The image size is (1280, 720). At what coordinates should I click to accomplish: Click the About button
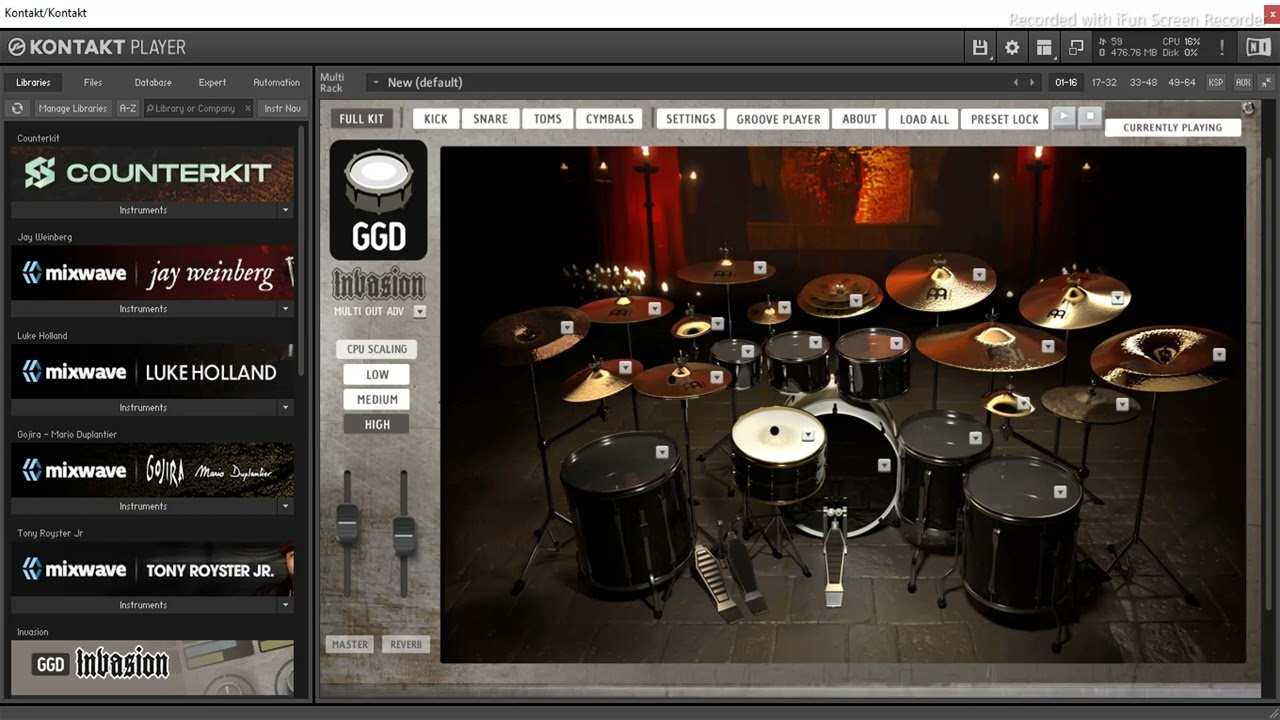point(859,119)
